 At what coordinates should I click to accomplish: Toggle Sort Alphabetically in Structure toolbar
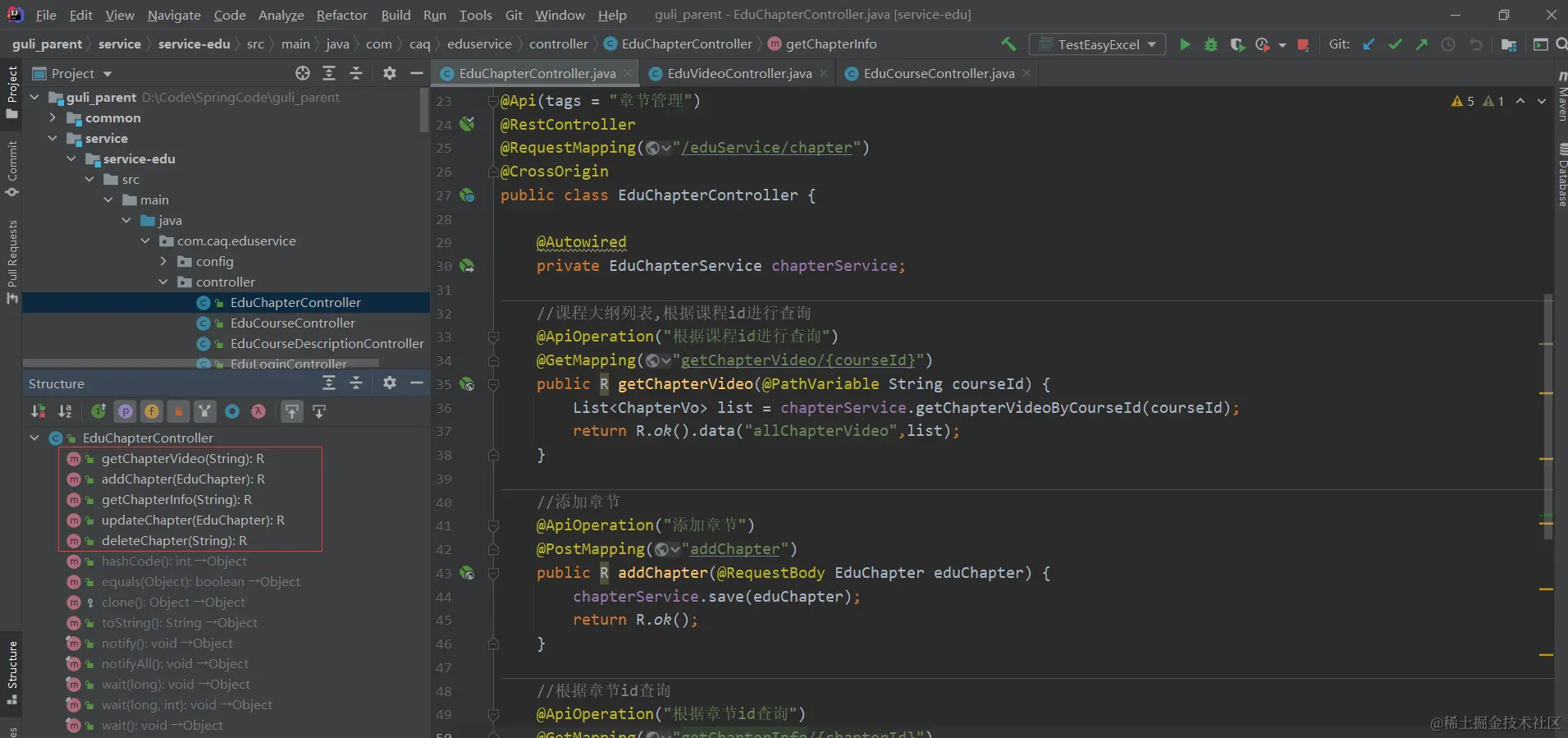tap(65, 411)
